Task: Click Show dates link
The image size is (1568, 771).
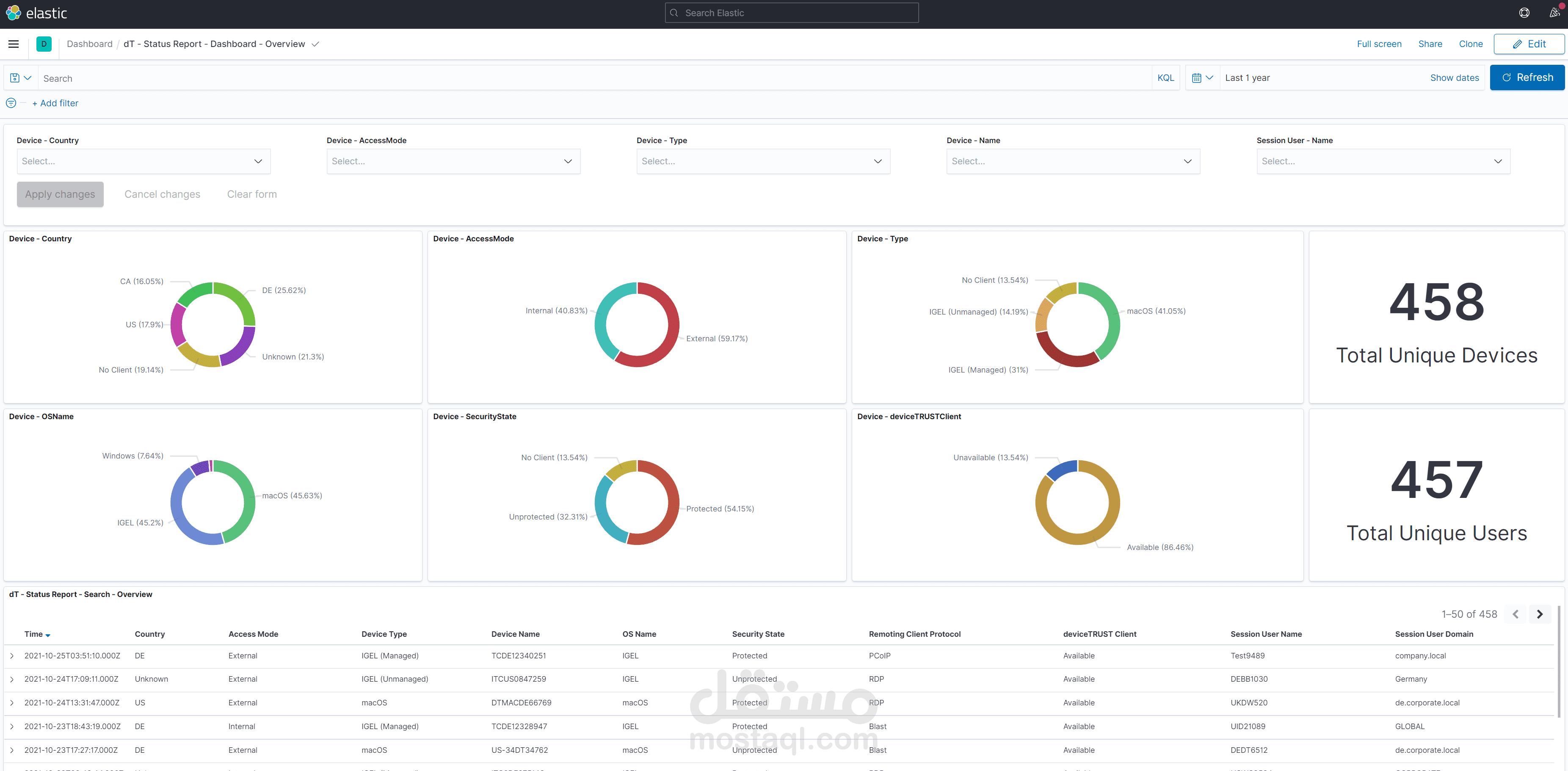Action: click(1454, 78)
